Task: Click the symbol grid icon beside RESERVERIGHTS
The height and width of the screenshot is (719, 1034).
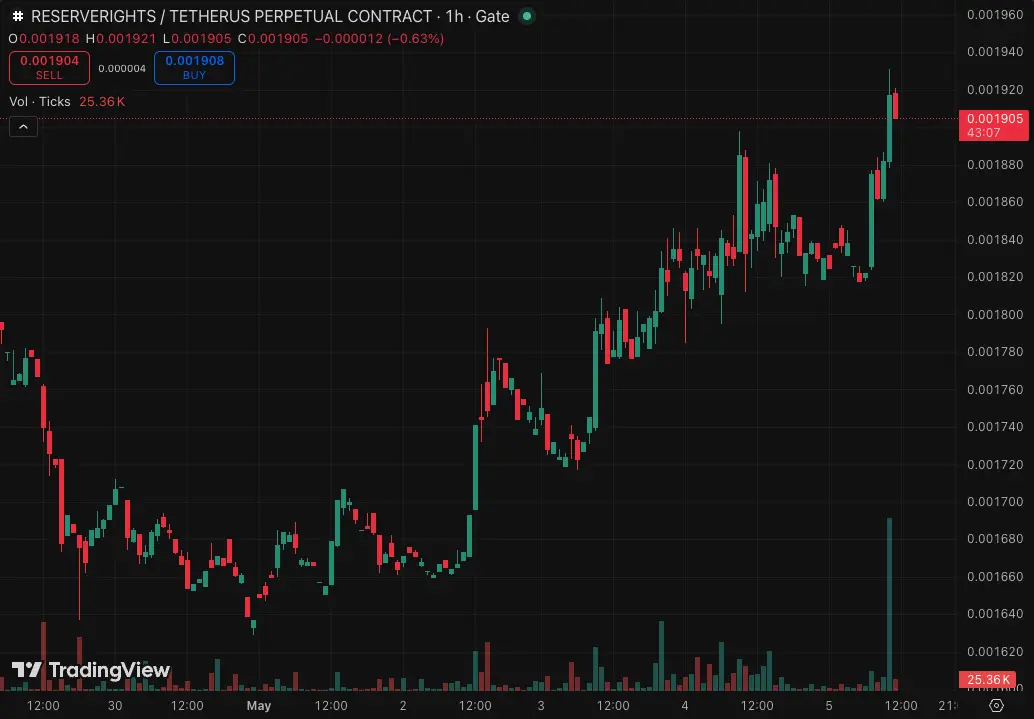Action: click(18, 16)
